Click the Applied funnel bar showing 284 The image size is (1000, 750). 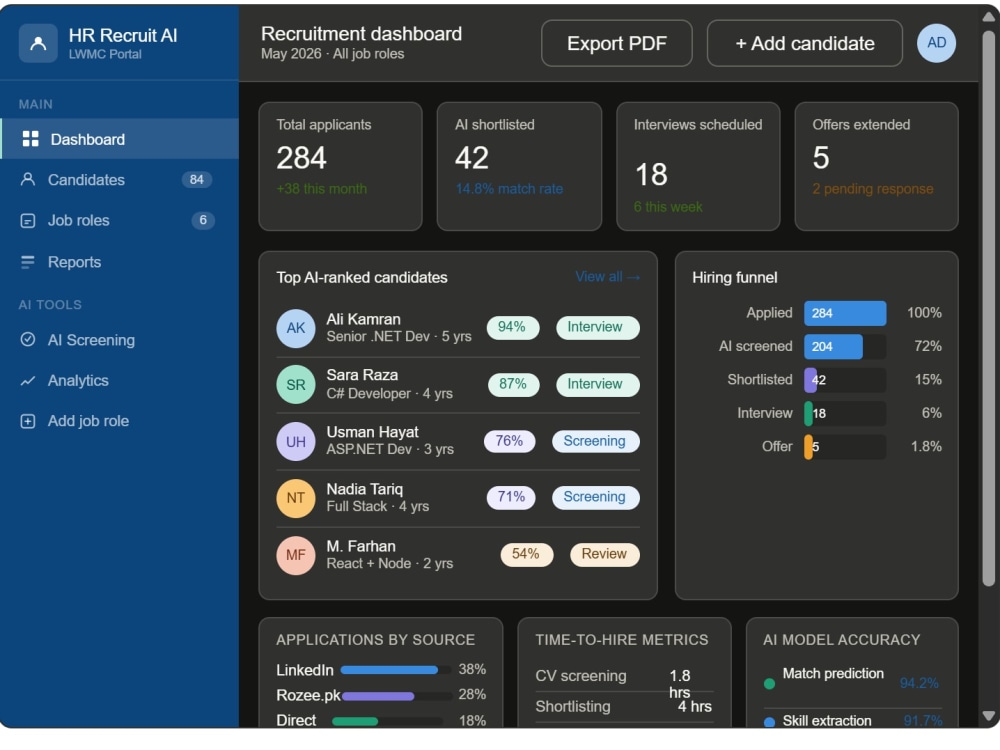pos(844,313)
